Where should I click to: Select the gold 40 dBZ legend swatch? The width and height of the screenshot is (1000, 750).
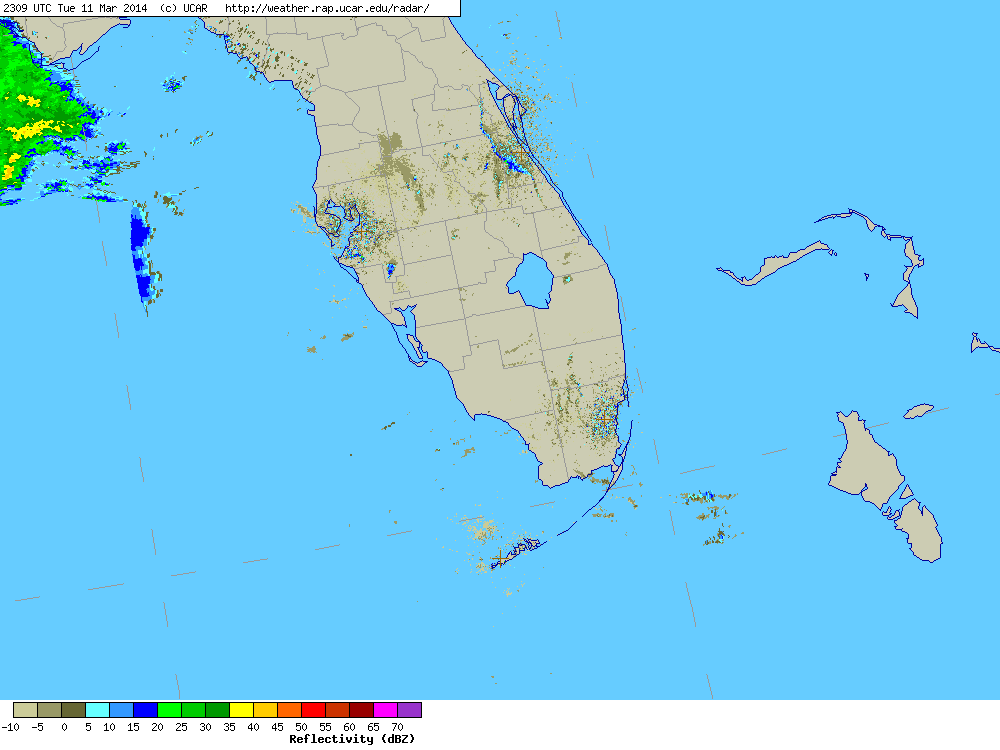pyautogui.click(x=266, y=710)
